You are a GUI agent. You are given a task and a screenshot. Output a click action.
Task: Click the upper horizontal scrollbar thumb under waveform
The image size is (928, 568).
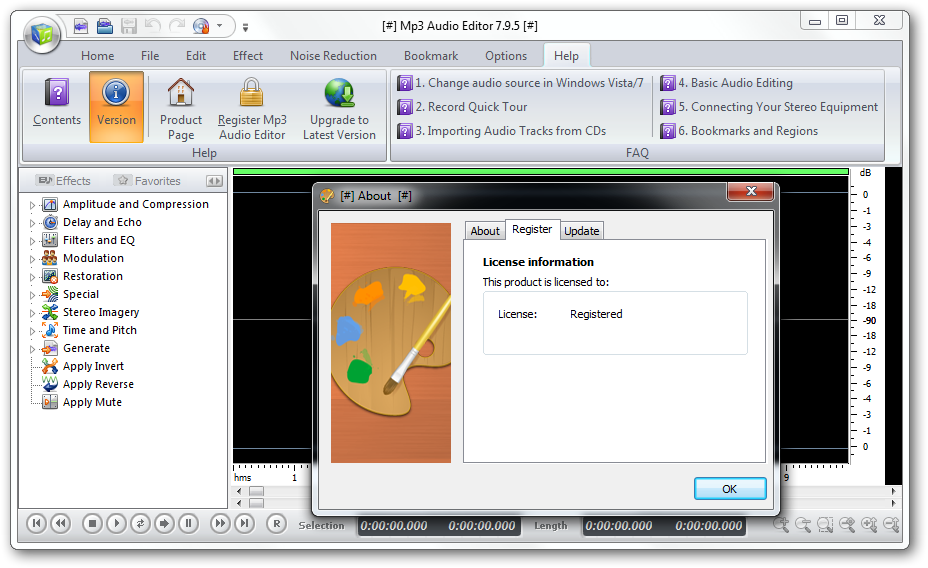click(x=256, y=491)
